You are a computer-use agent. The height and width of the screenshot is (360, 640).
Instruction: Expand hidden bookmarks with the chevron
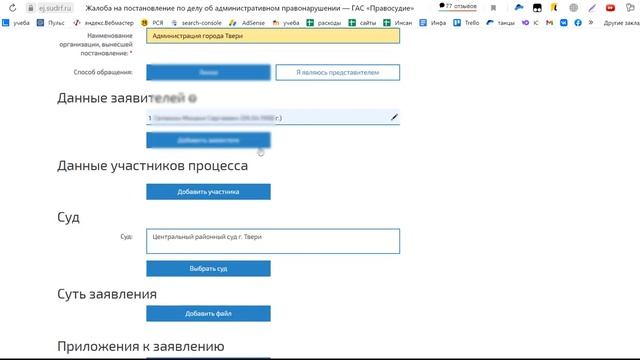[591, 22]
